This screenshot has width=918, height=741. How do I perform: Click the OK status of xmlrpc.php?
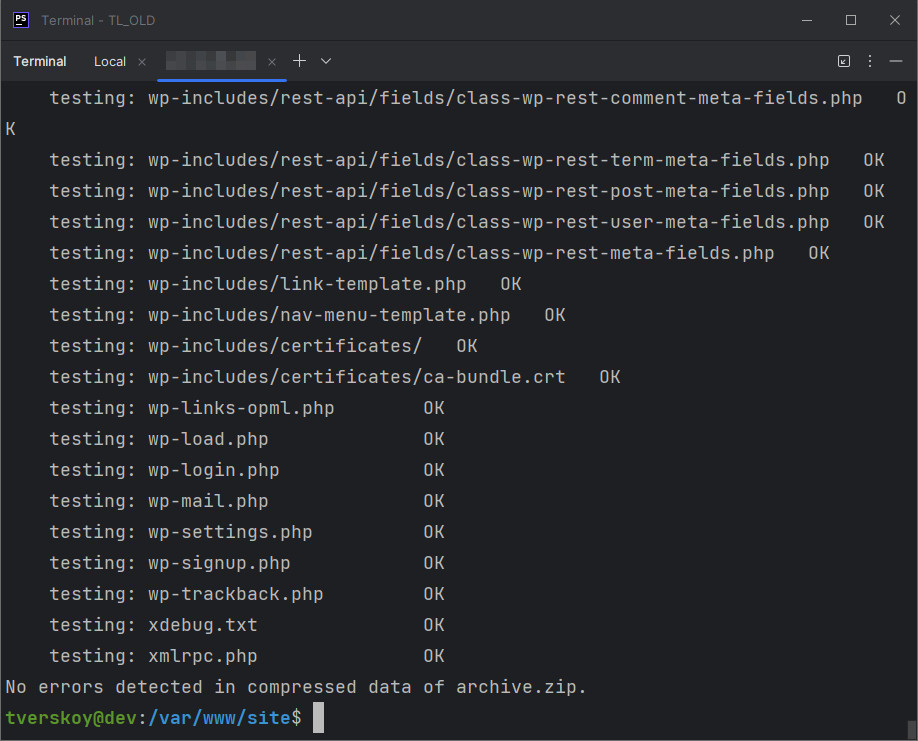click(434, 656)
